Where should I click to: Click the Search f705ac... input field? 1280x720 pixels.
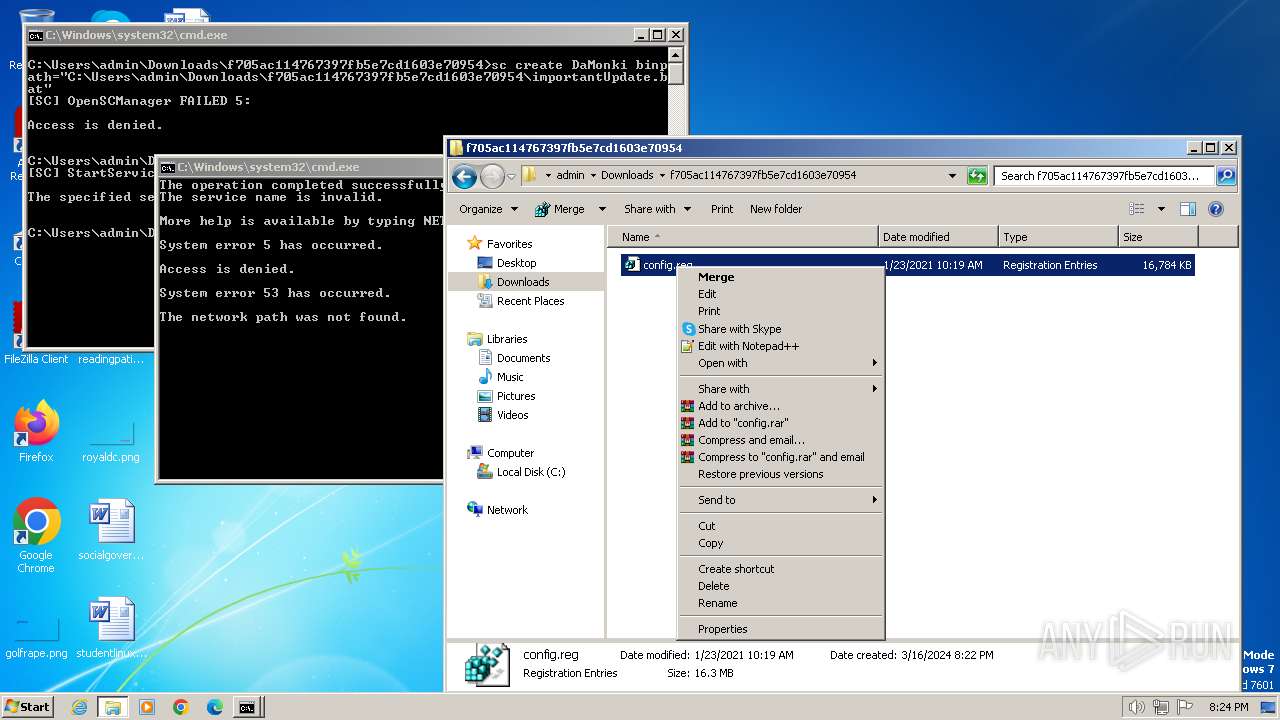click(1104, 176)
